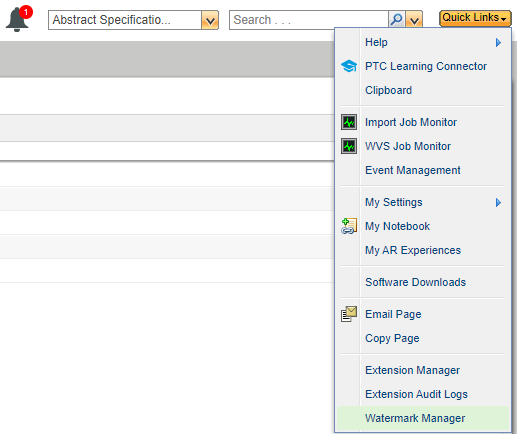Open the notification bell alerts
The image size is (517, 434).
pos(17,19)
